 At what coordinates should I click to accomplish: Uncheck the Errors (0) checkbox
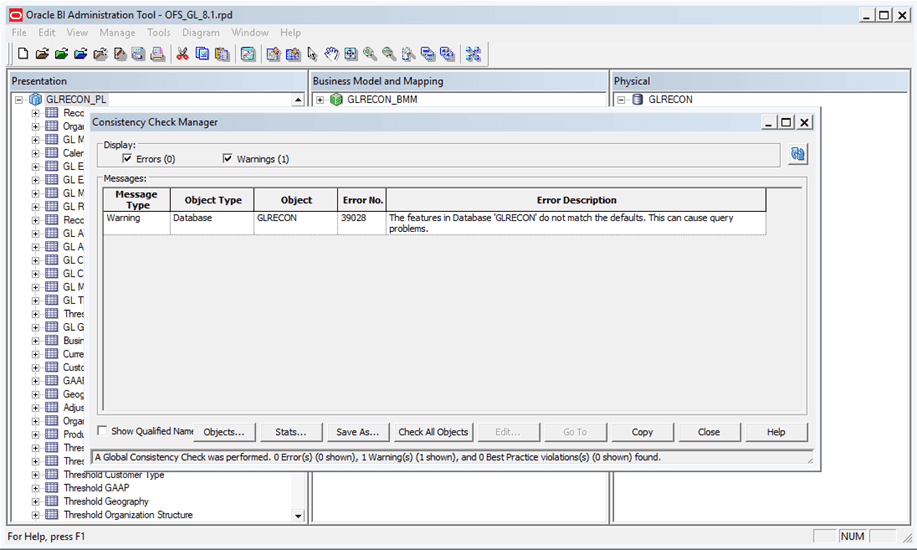point(127,159)
